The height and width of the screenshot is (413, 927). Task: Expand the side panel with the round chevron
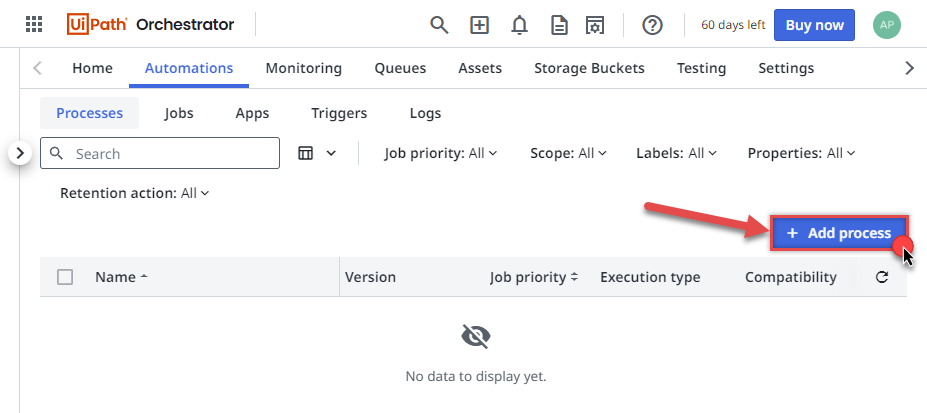(x=21, y=154)
